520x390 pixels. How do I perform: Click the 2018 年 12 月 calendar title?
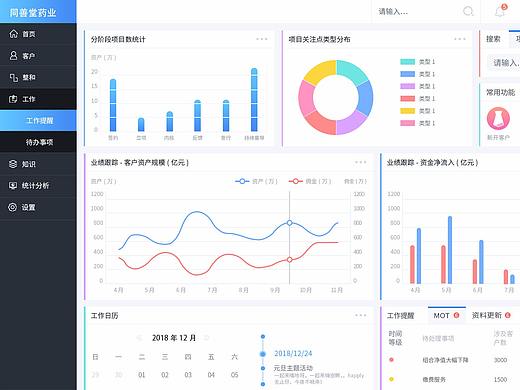point(174,338)
